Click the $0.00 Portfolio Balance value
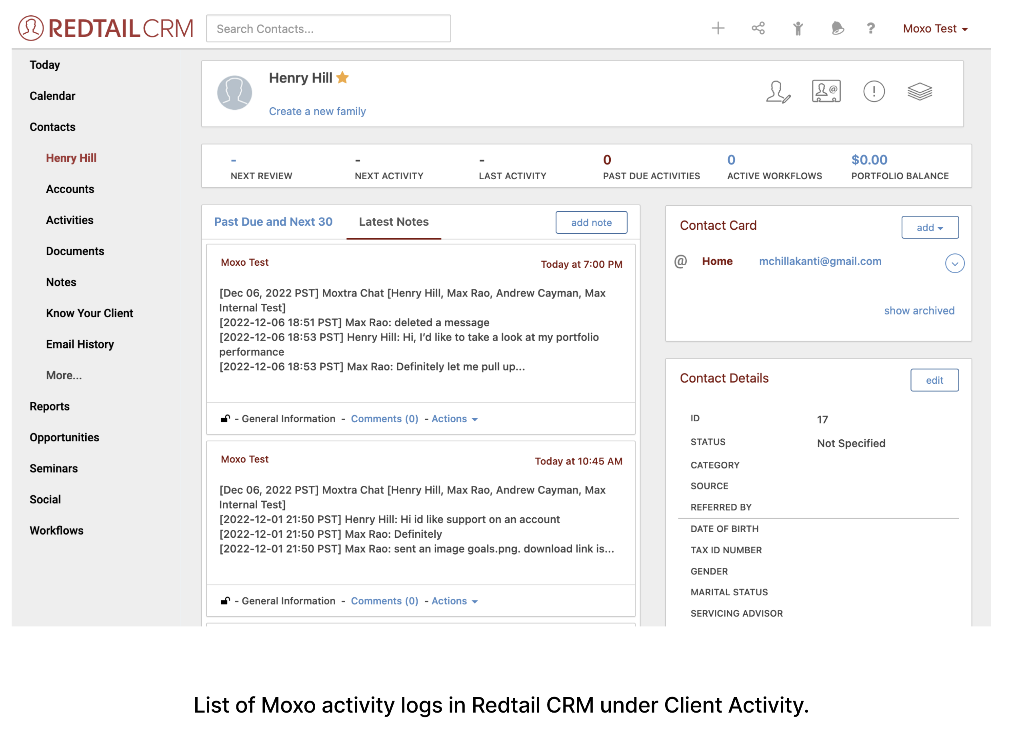This screenshot has height=740, width=1024. (869, 160)
